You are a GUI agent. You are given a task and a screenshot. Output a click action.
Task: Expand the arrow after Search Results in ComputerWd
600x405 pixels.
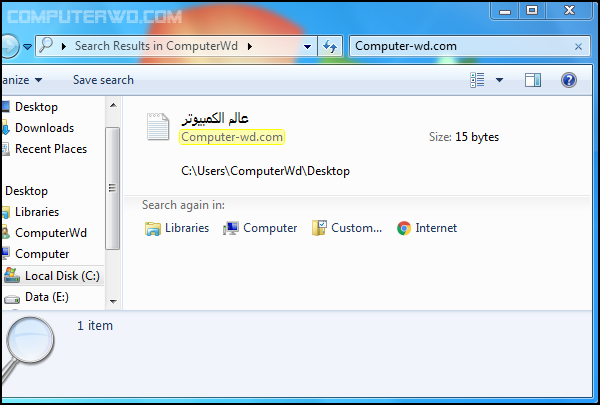click(x=250, y=47)
